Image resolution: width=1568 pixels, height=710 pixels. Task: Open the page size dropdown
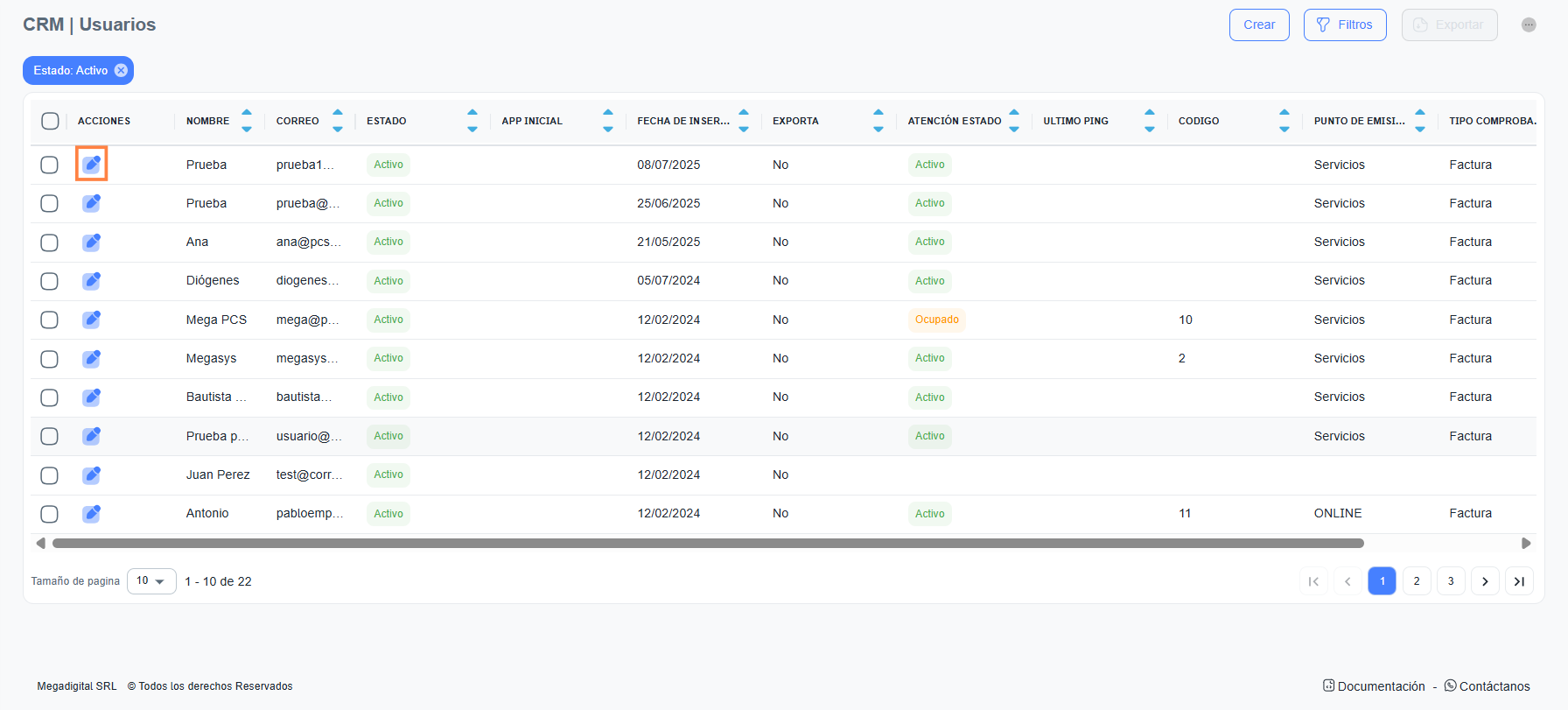click(x=151, y=581)
